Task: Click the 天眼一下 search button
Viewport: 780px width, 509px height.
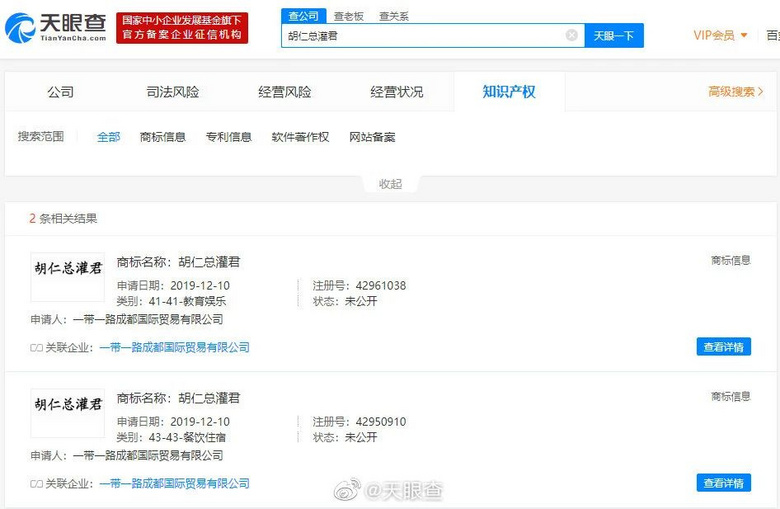Action: tap(614, 35)
